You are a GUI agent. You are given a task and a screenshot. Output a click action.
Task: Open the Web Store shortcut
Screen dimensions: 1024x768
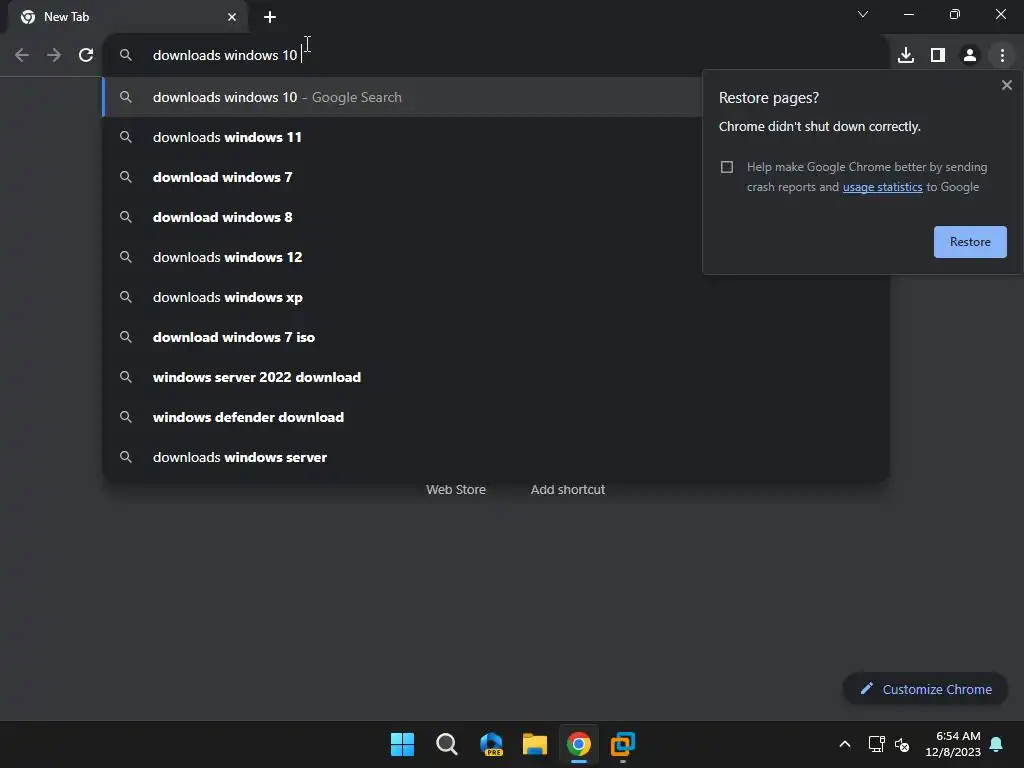click(456, 489)
